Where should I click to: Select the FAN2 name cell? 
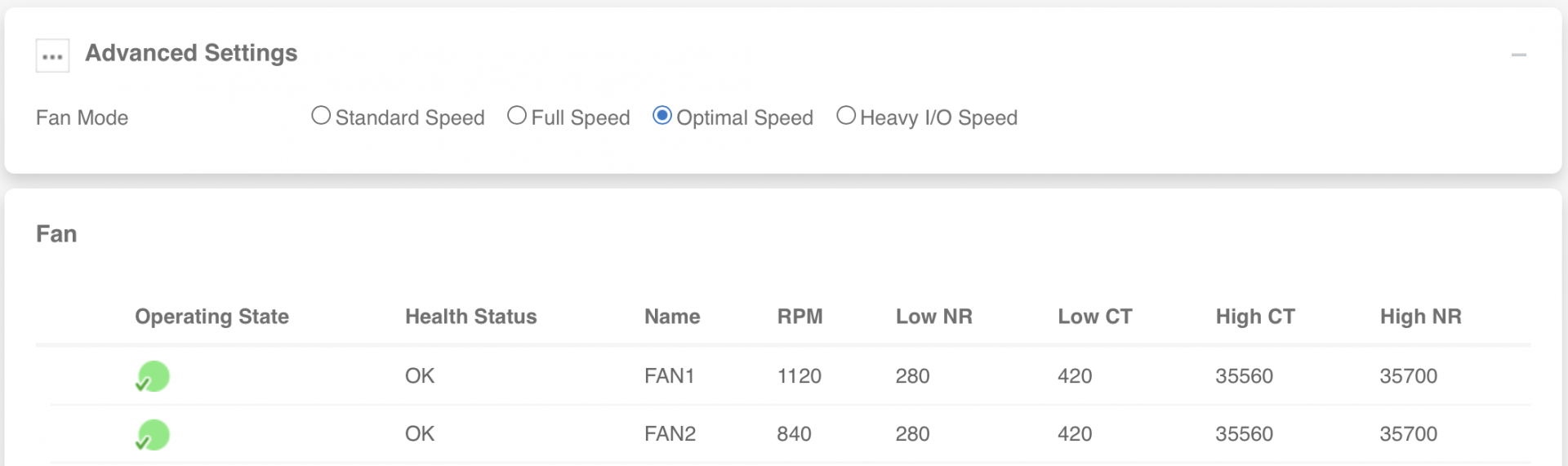(x=670, y=434)
